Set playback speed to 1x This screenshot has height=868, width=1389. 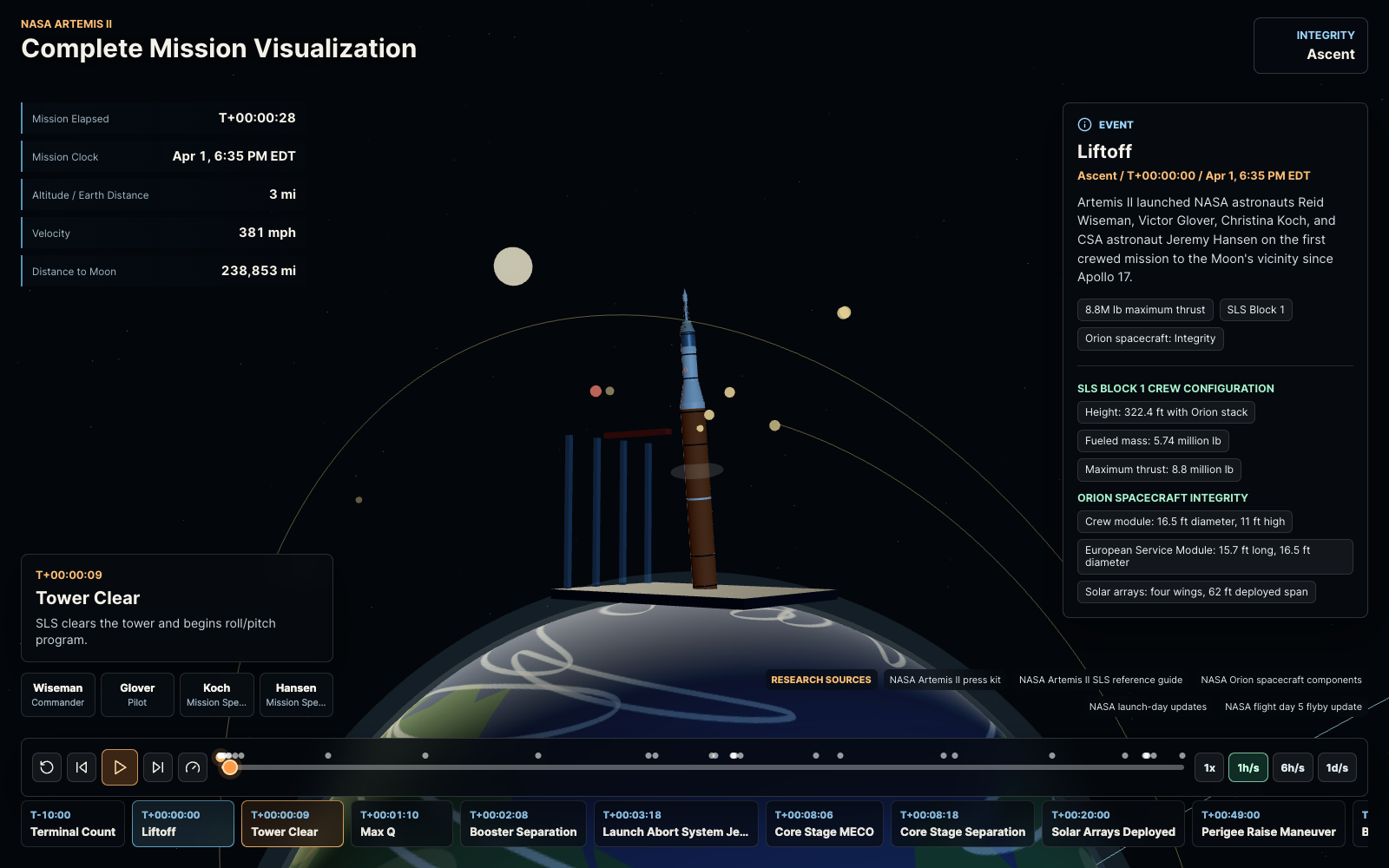pyautogui.click(x=1209, y=767)
